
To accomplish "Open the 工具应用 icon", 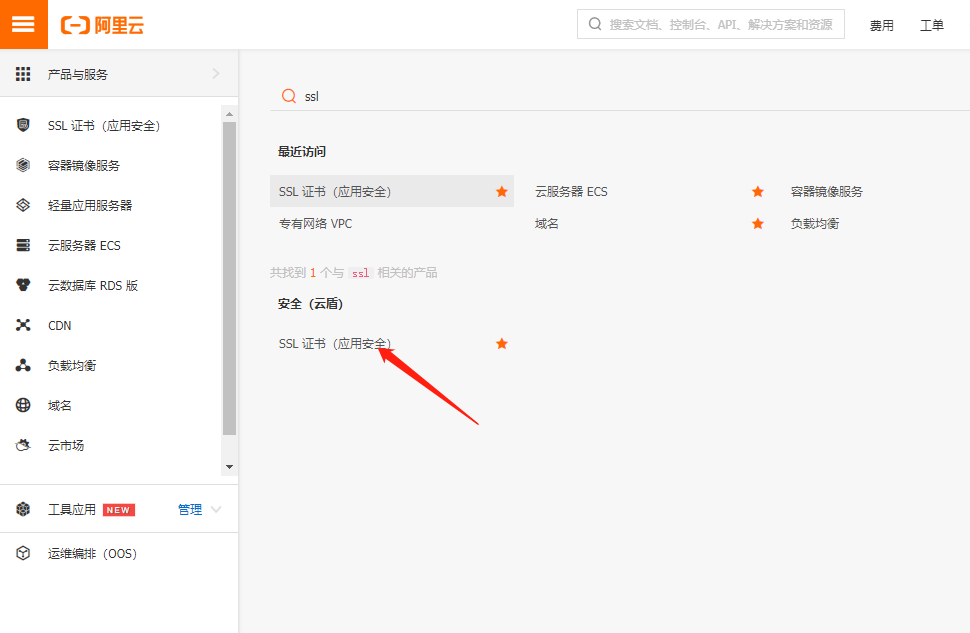I will point(23,509).
